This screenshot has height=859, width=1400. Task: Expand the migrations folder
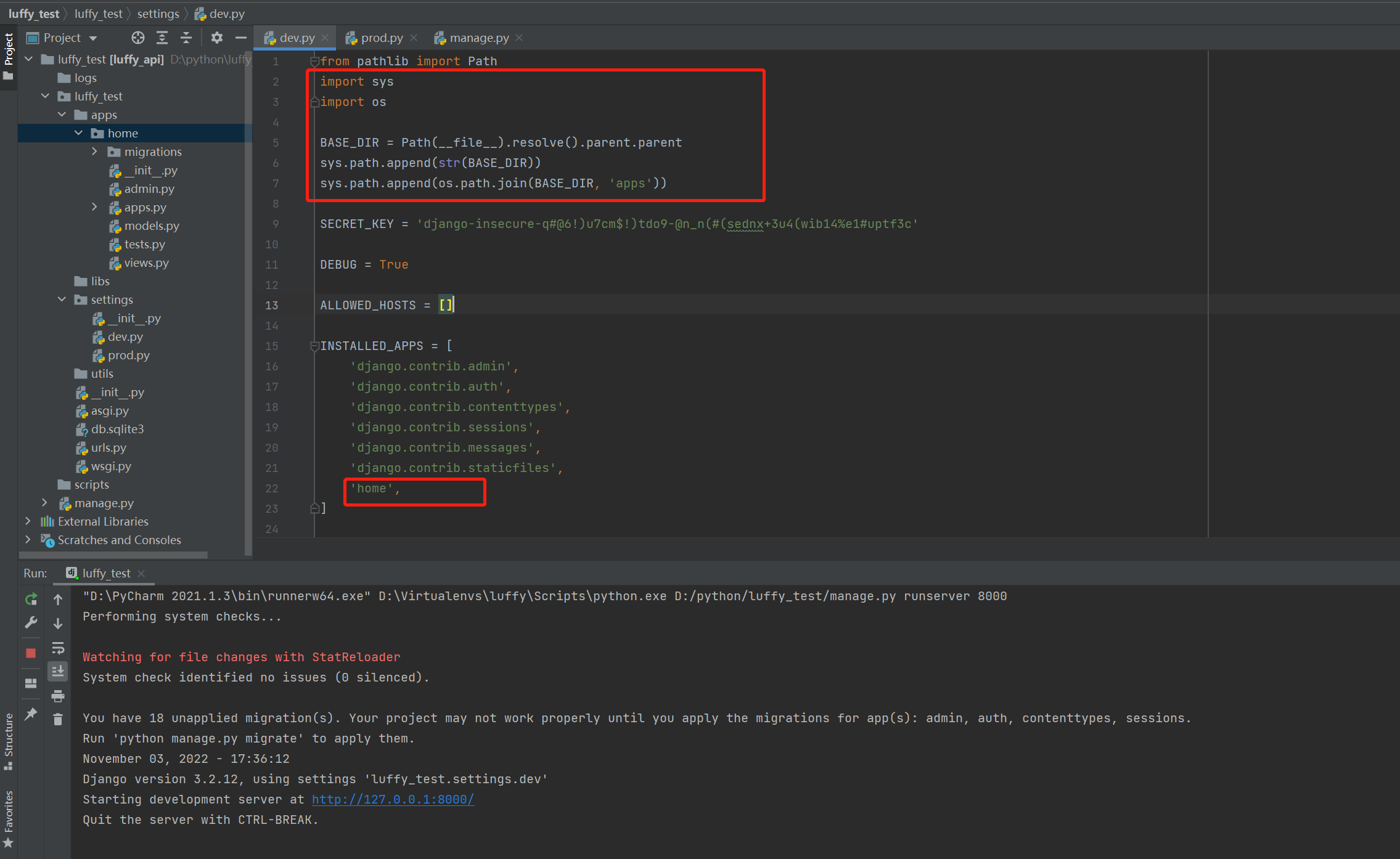pyautogui.click(x=94, y=152)
